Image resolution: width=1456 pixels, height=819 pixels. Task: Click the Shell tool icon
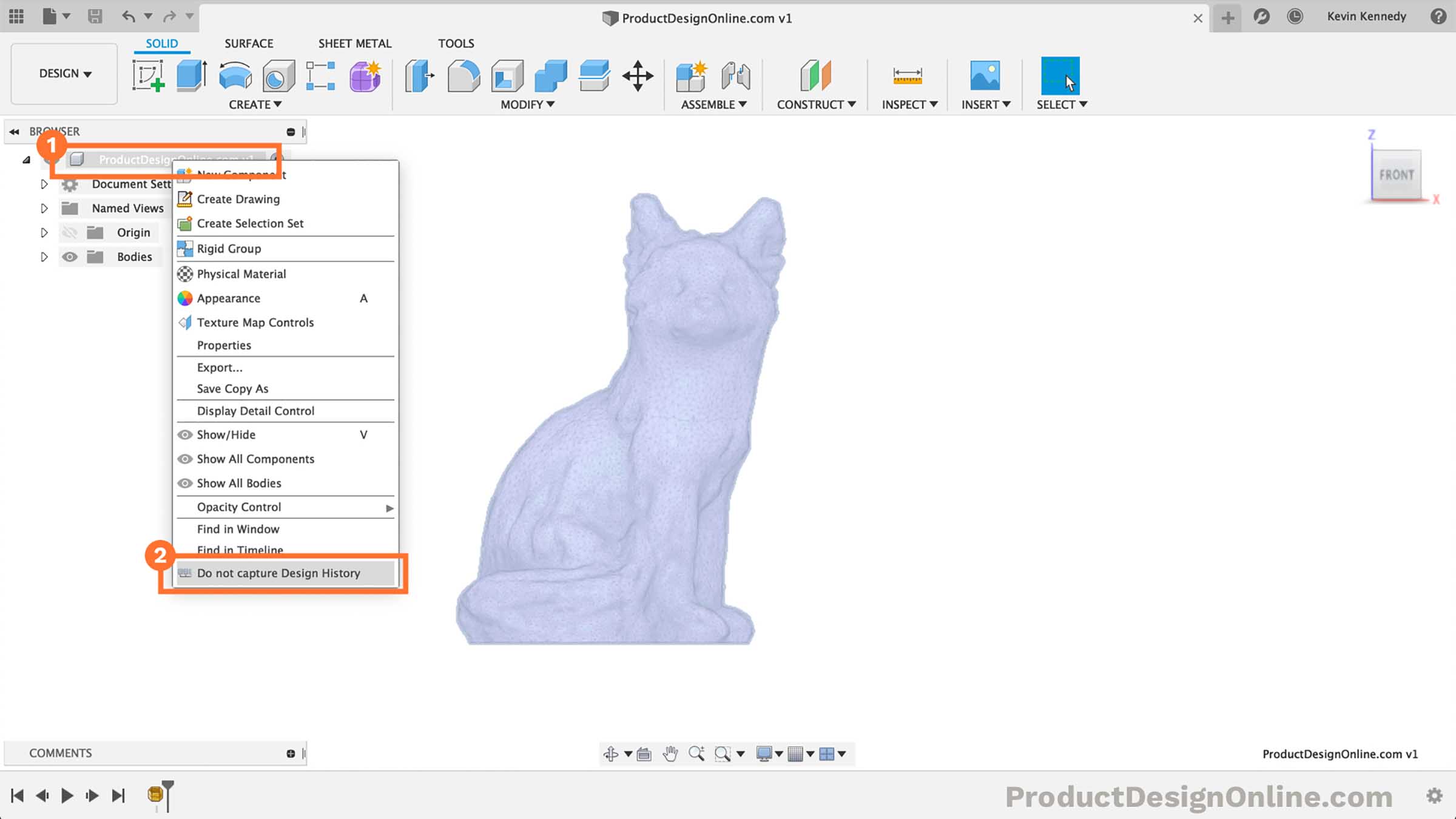pos(507,76)
